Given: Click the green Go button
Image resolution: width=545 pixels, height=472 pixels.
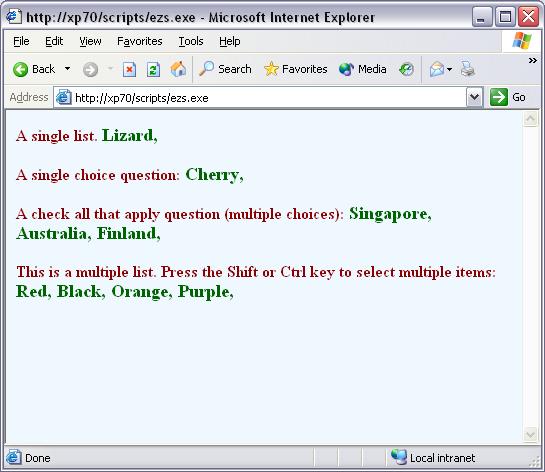Looking at the screenshot, I should [508, 97].
